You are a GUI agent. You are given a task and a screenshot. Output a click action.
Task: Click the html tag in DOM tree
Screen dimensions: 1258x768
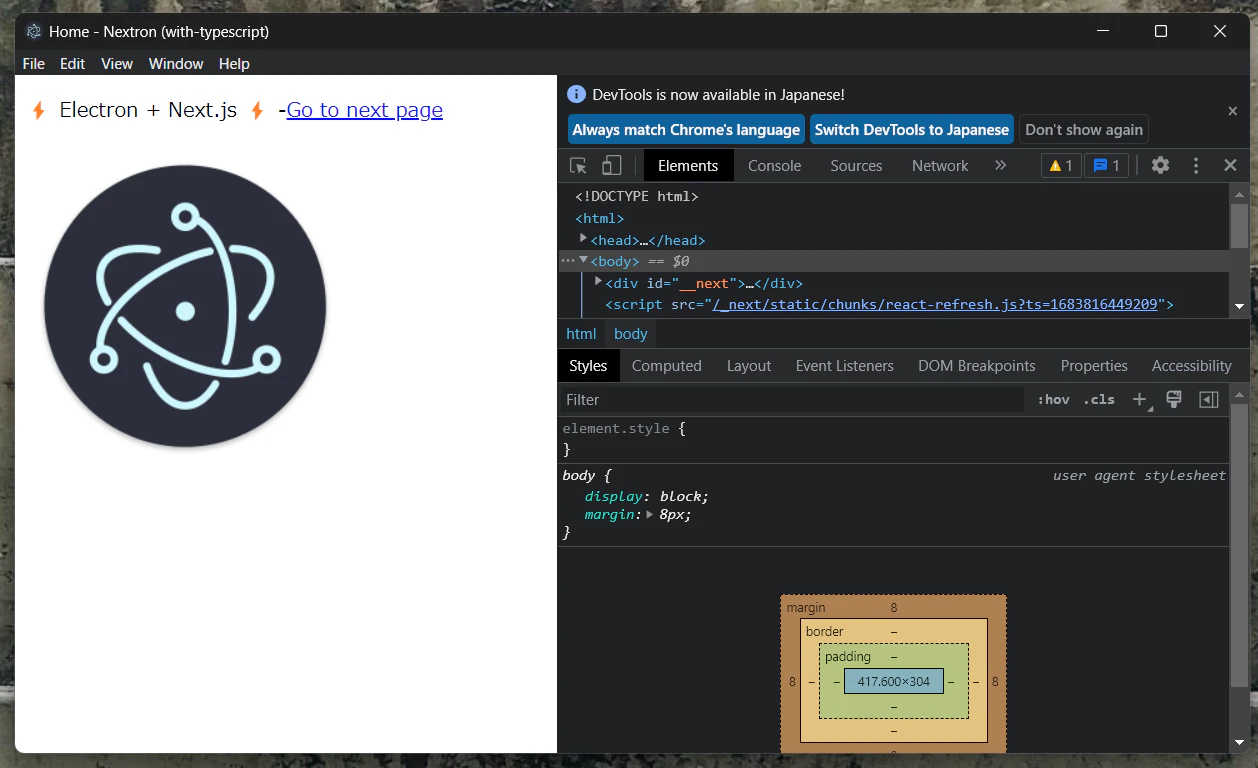[x=599, y=218]
